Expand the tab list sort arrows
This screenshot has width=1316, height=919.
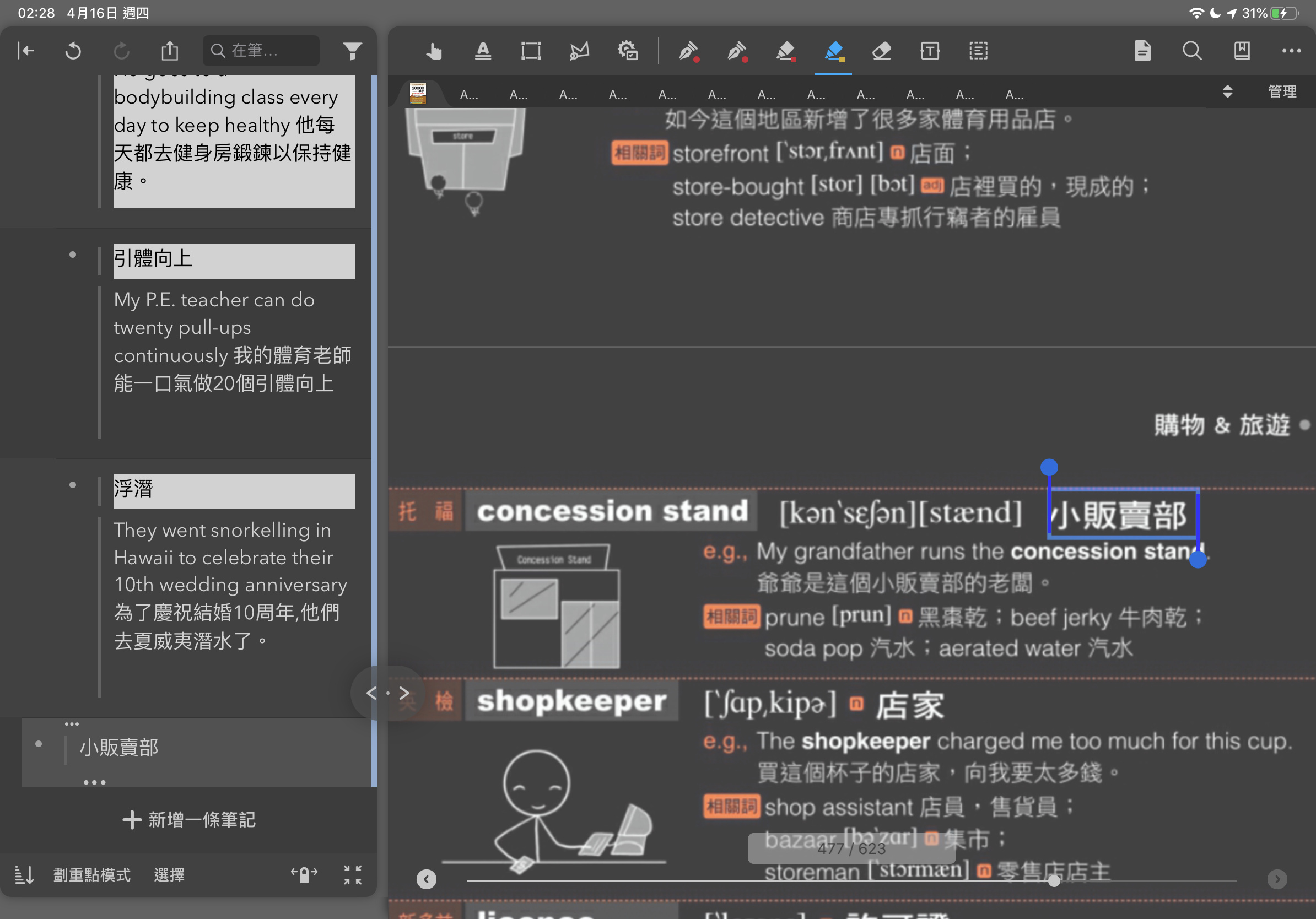pos(1227,91)
